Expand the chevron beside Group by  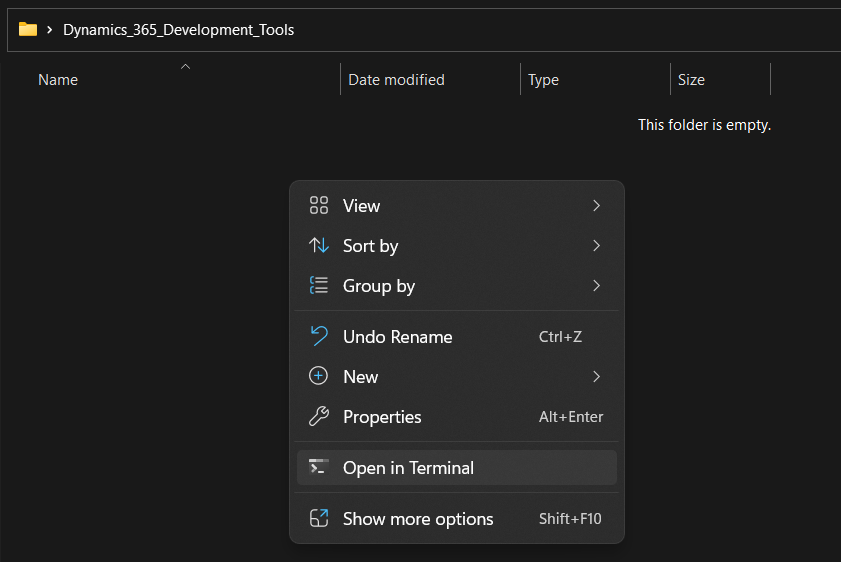(596, 286)
